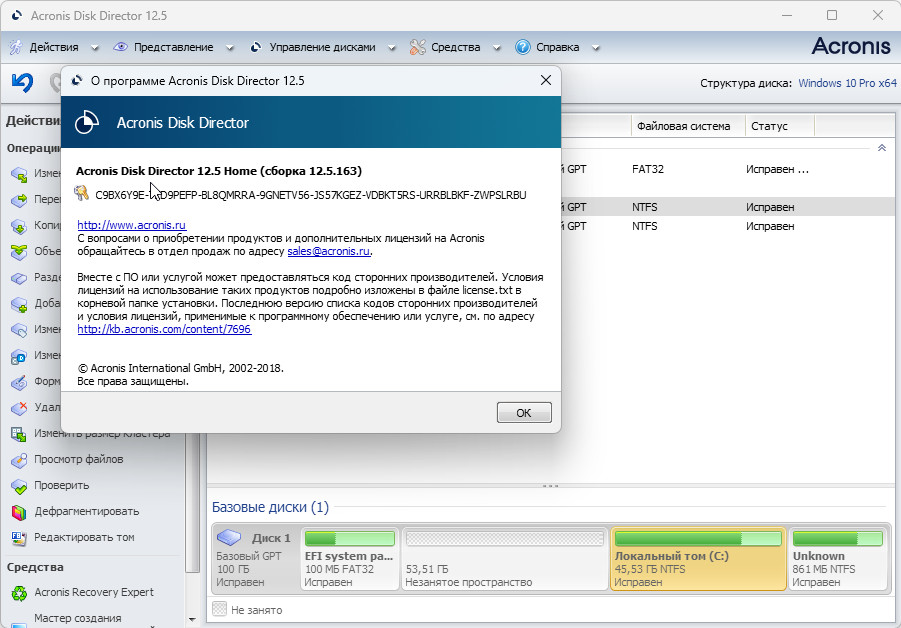Click the Просмотр файлов browse icon
This screenshot has height=628, width=901.
click(18, 459)
